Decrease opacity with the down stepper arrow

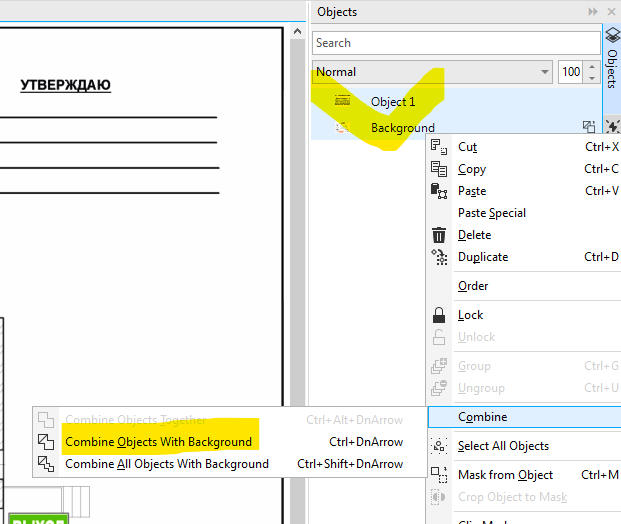[592, 78]
